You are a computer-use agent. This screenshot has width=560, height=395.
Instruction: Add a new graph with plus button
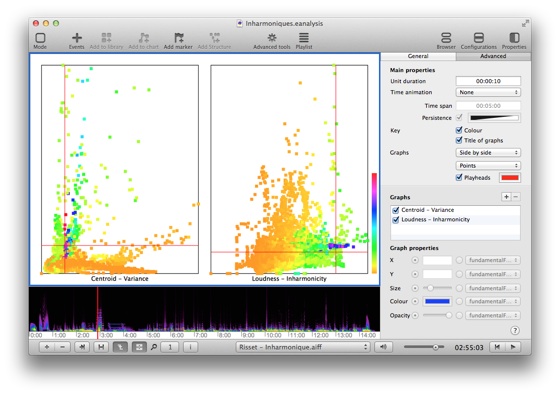pyautogui.click(x=506, y=197)
